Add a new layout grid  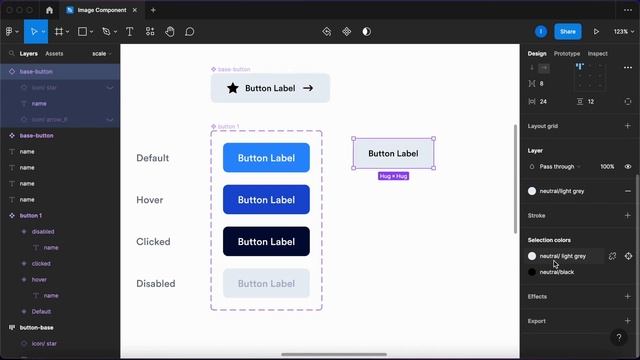628,126
